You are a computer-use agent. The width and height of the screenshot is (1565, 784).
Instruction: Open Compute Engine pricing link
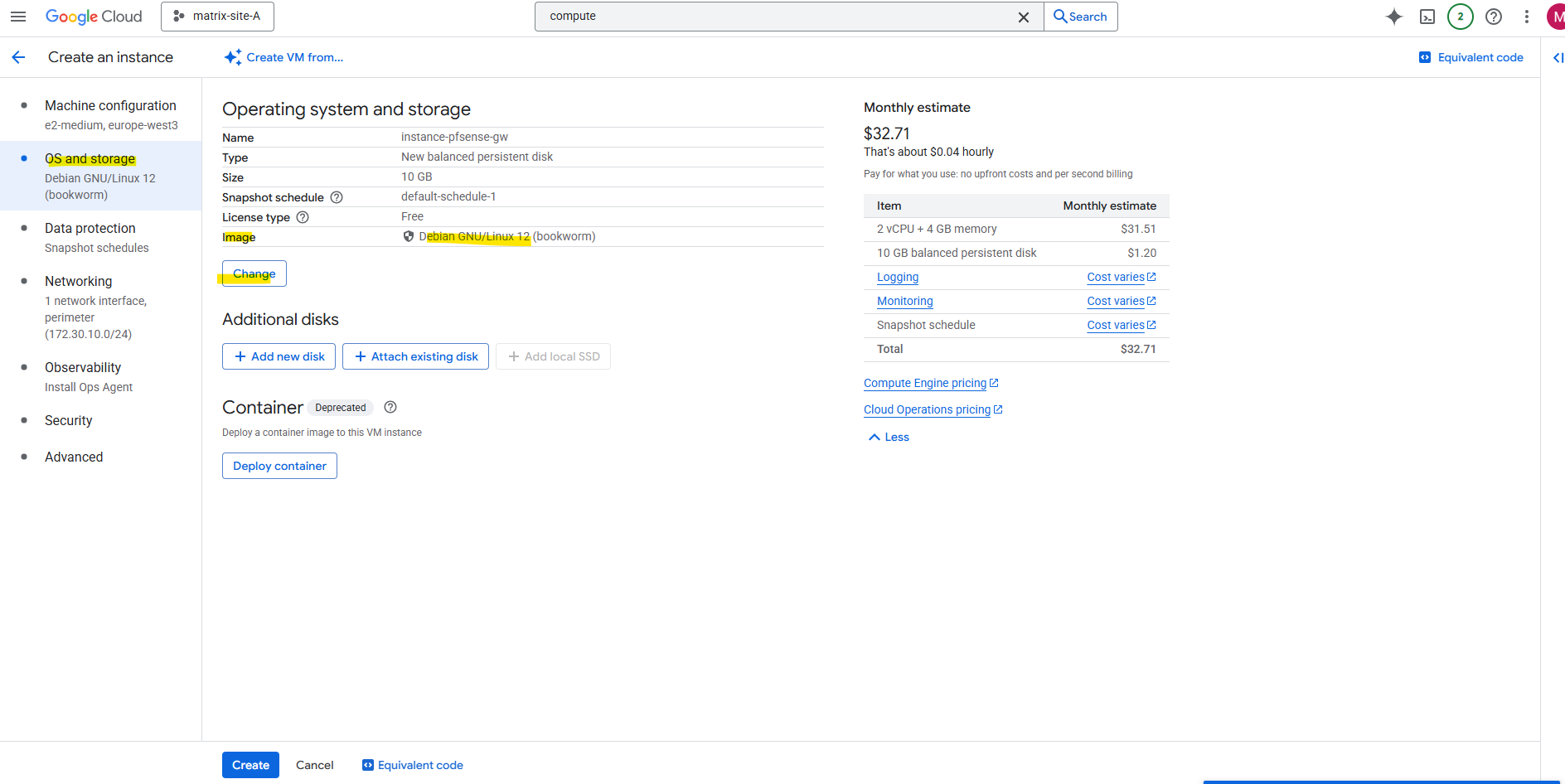(925, 383)
